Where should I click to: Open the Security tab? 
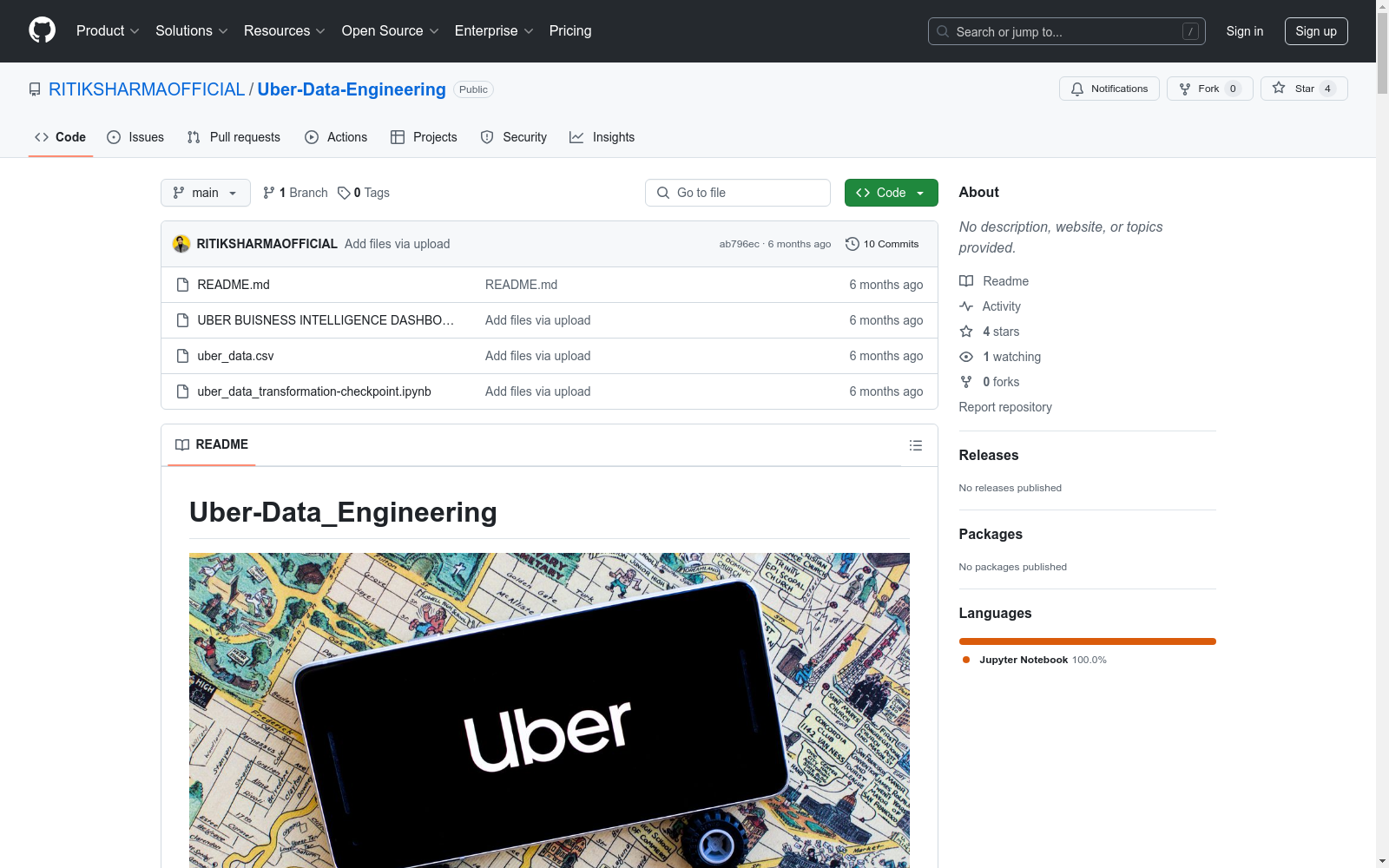click(x=514, y=137)
